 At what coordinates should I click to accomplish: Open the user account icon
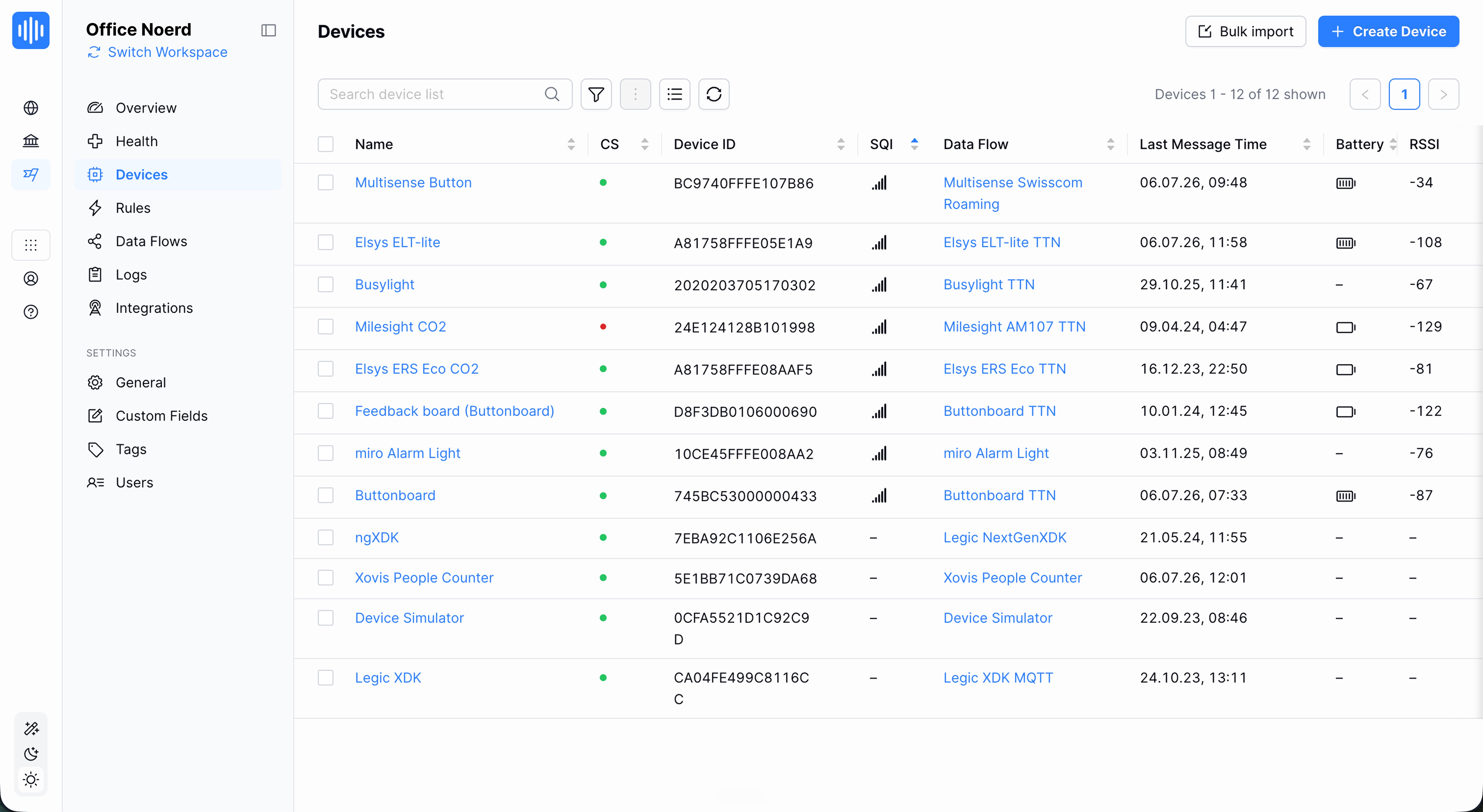[x=30, y=279]
